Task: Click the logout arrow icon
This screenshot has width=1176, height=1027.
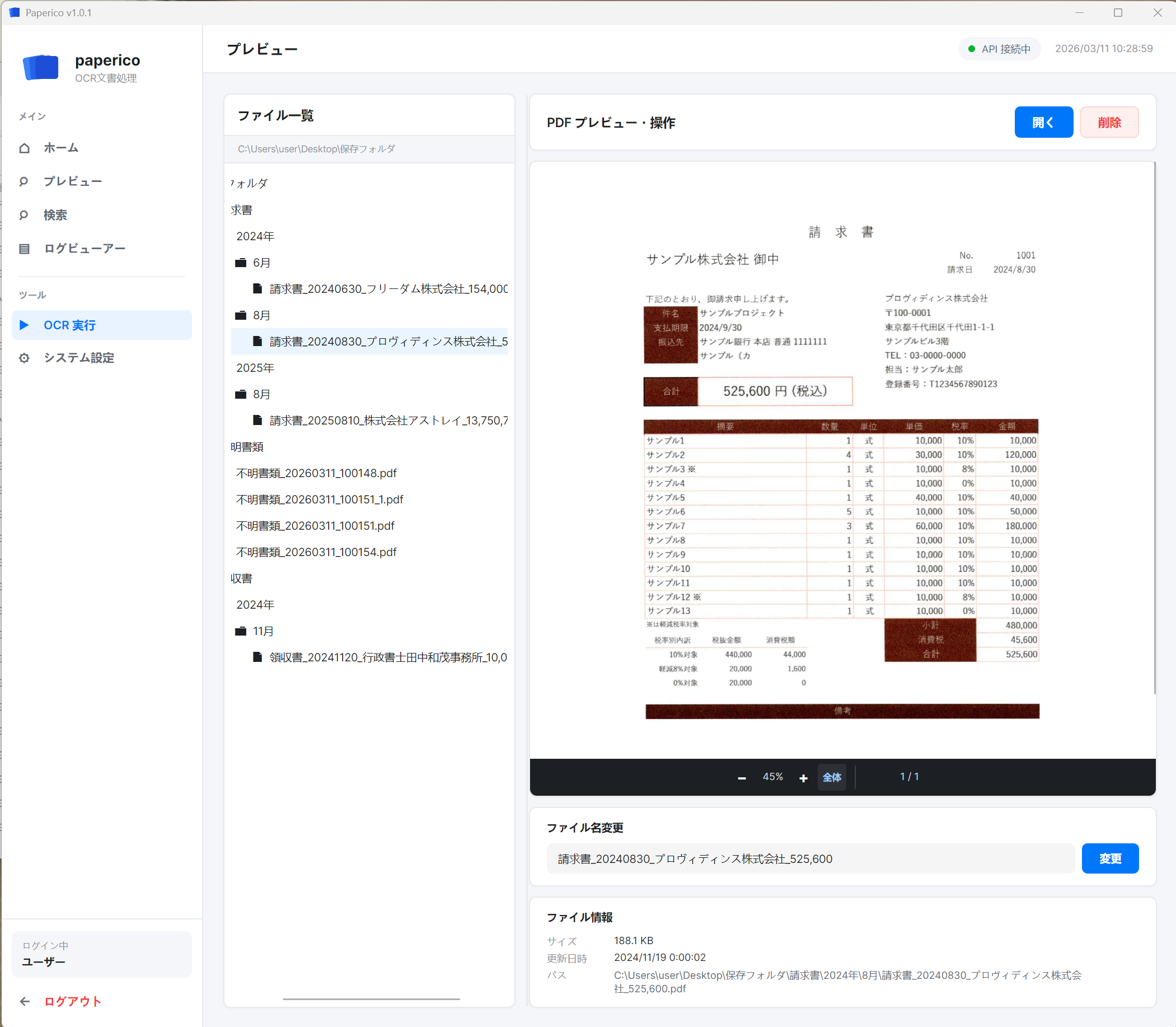Action: click(25, 1001)
